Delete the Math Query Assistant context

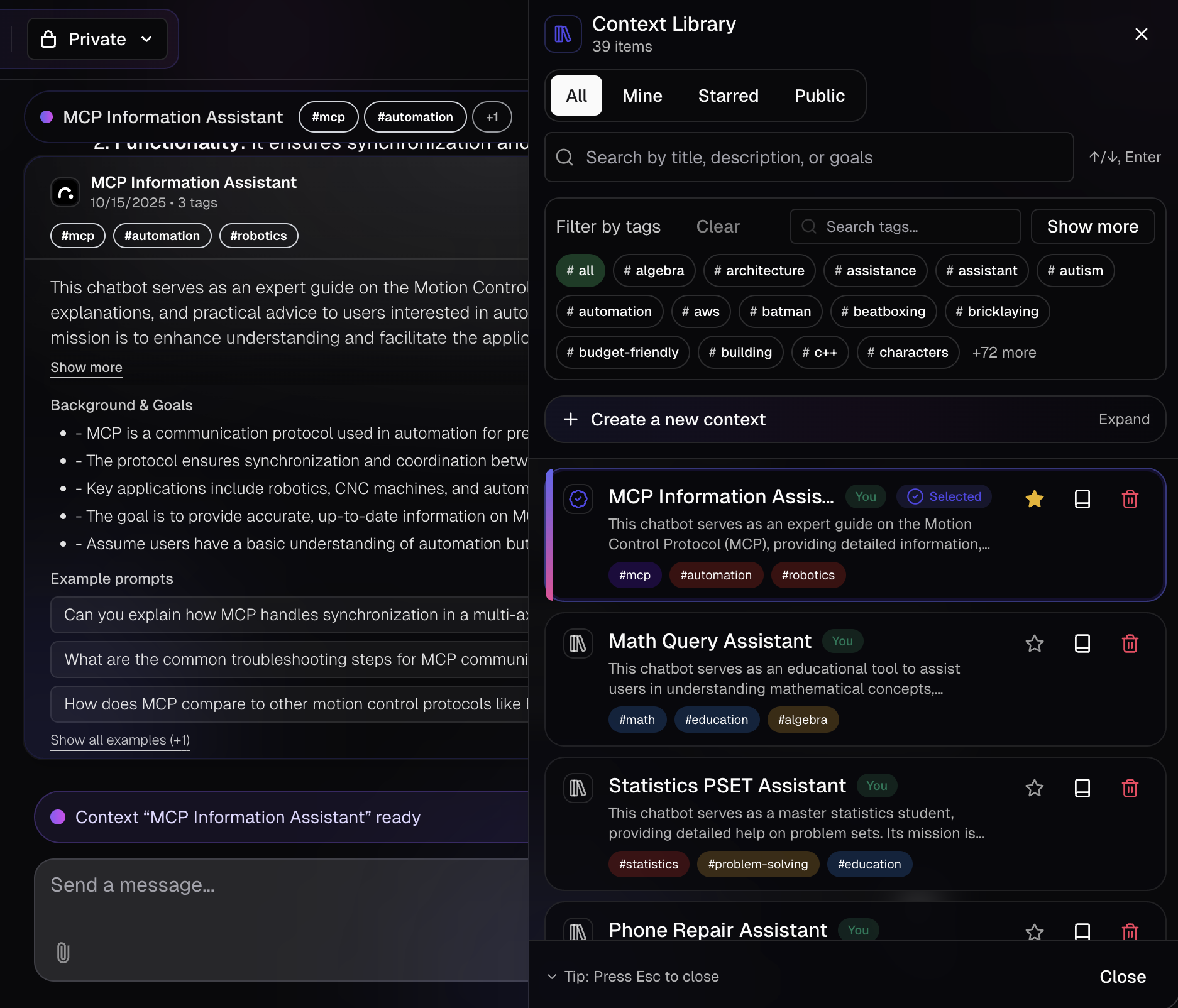click(x=1130, y=644)
